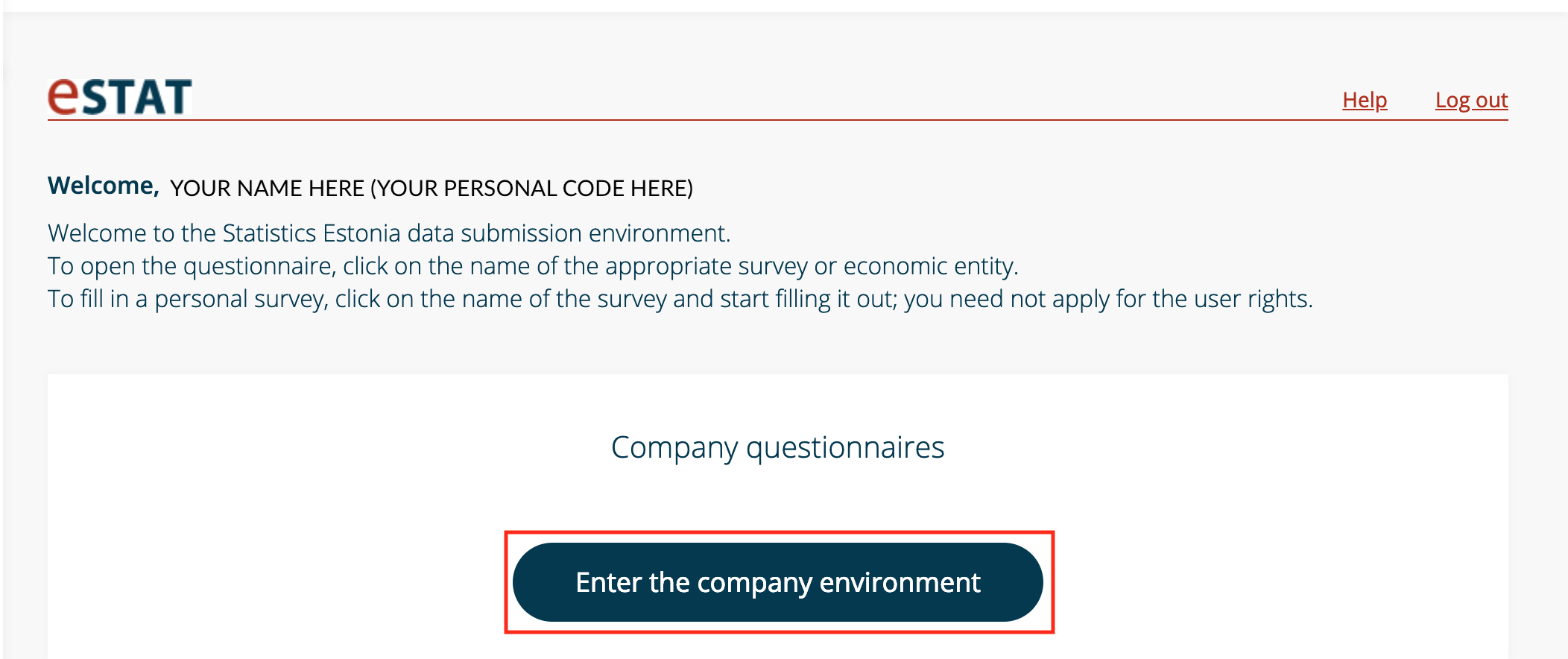Open Help from the top navigation

point(1365,100)
